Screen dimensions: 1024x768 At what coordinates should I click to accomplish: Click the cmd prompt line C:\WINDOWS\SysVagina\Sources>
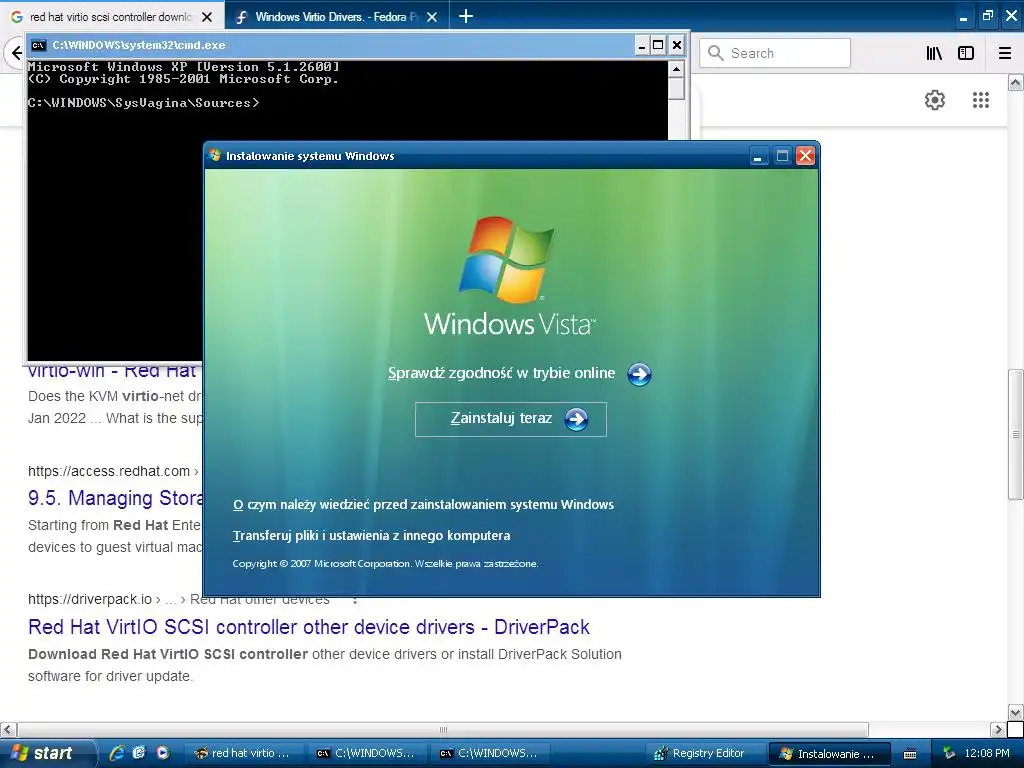coord(143,103)
